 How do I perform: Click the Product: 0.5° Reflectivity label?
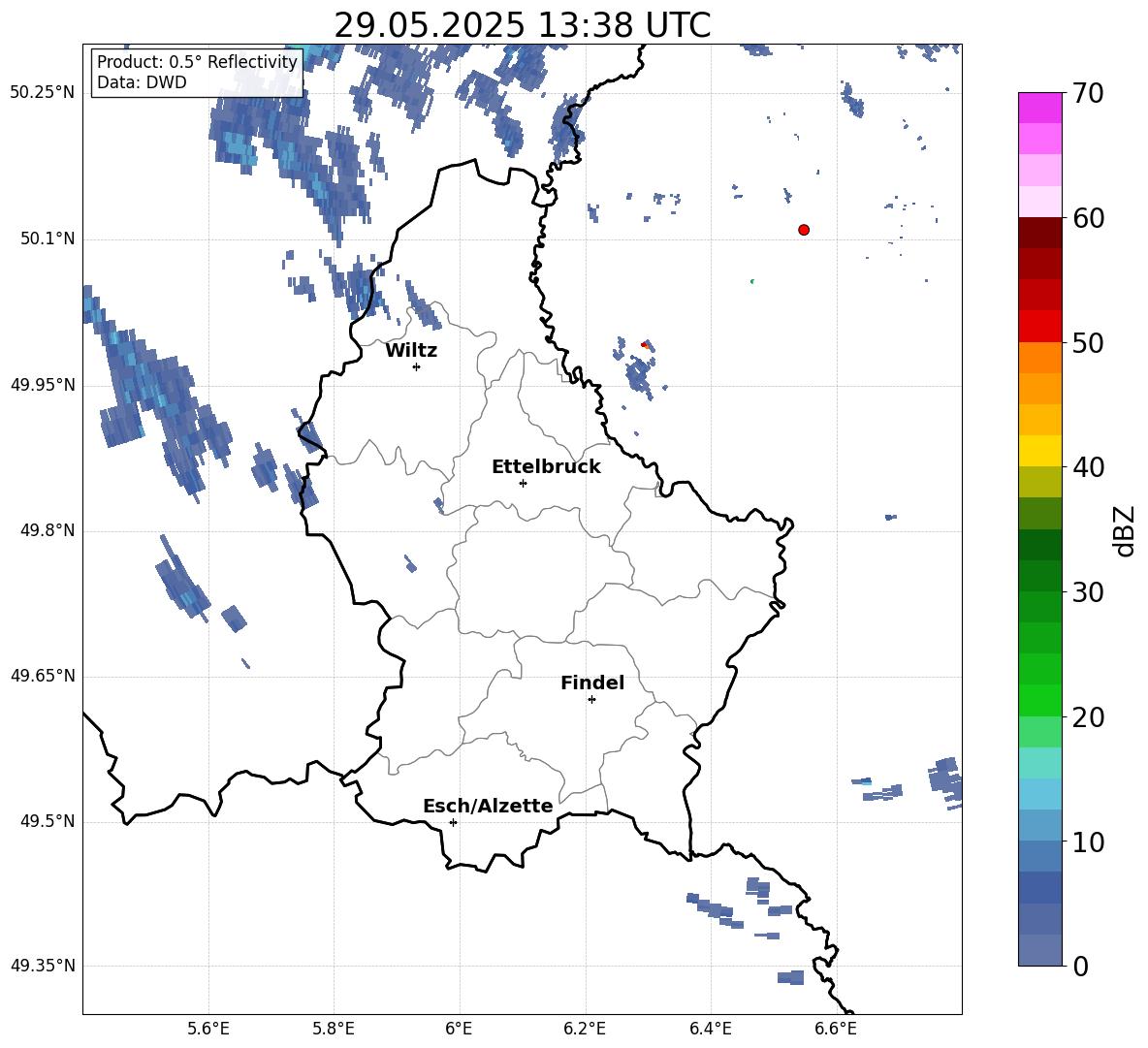pyautogui.click(x=197, y=61)
